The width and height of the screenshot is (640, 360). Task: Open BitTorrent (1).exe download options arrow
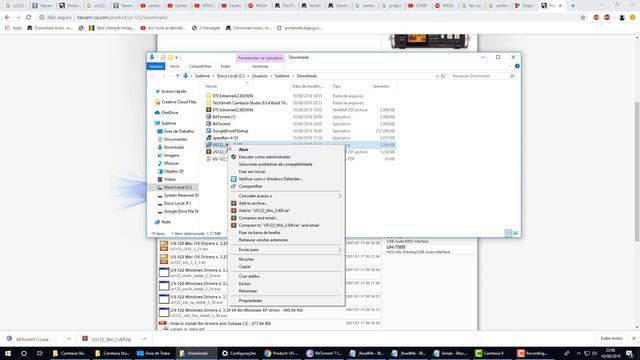[x=69, y=339]
